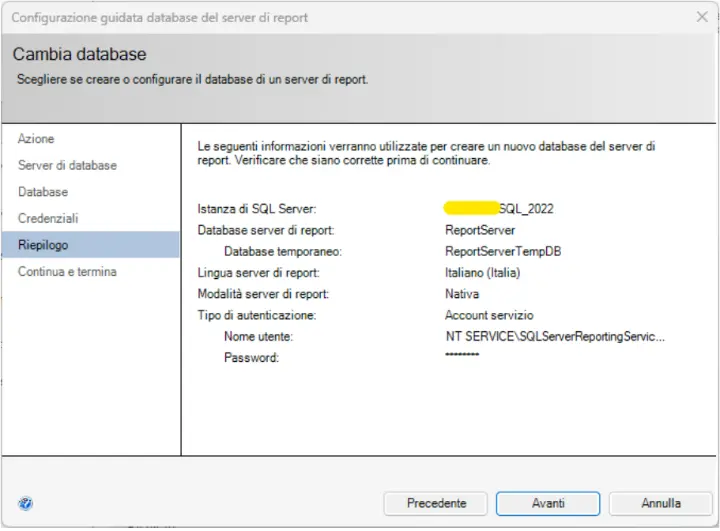720x531 pixels.
Task: Click the Le seguenti informazioni paragraph
Action: coord(426,153)
